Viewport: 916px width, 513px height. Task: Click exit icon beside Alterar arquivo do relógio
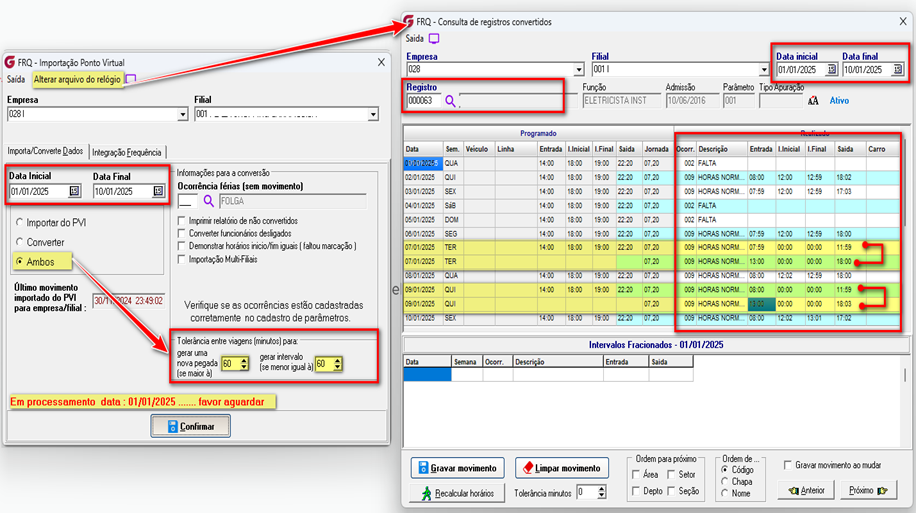tap(131, 79)
